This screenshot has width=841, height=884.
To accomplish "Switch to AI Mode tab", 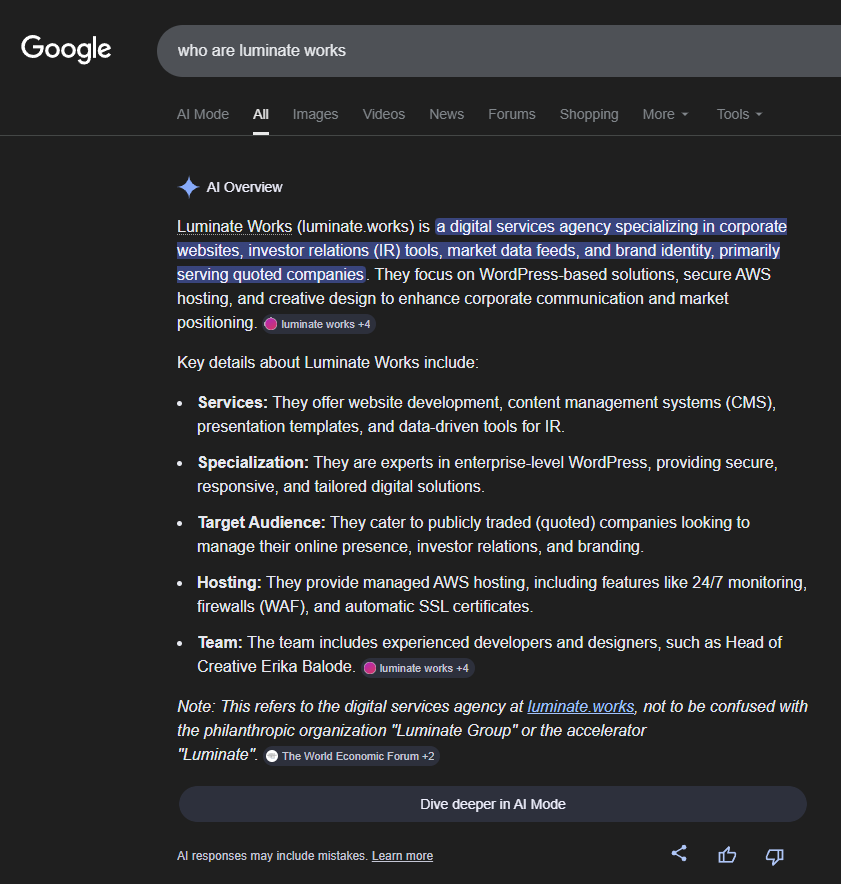I will tap(203, 114).
